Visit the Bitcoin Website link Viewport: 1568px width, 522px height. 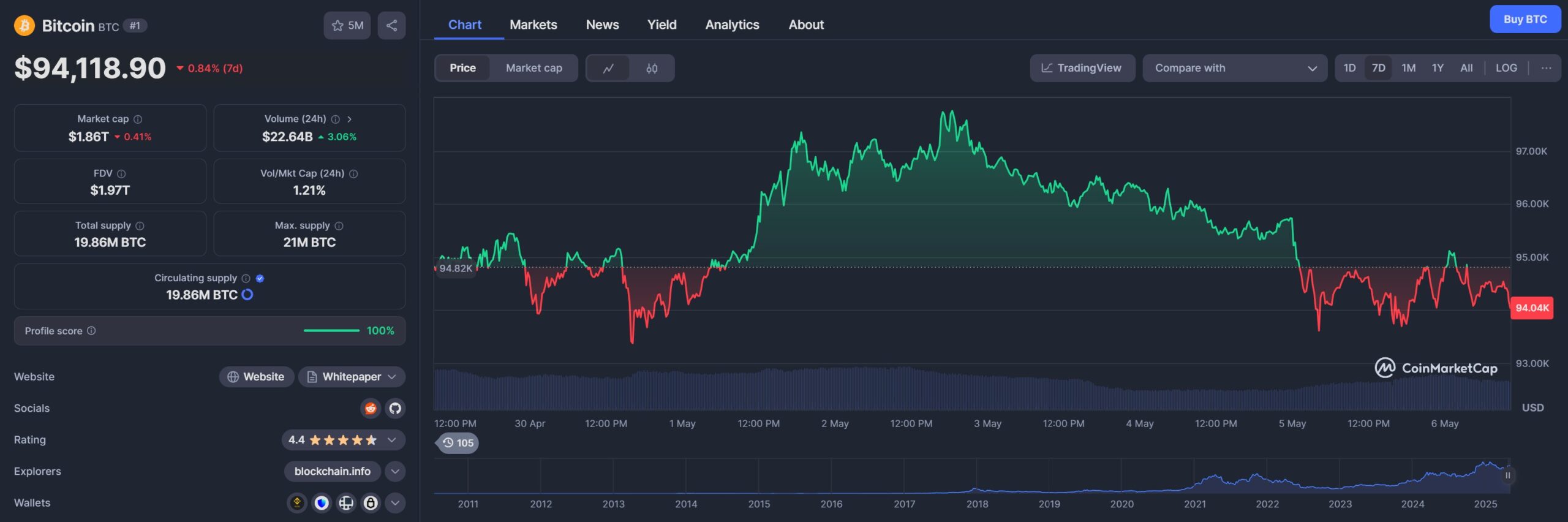[x=257, y=377]
